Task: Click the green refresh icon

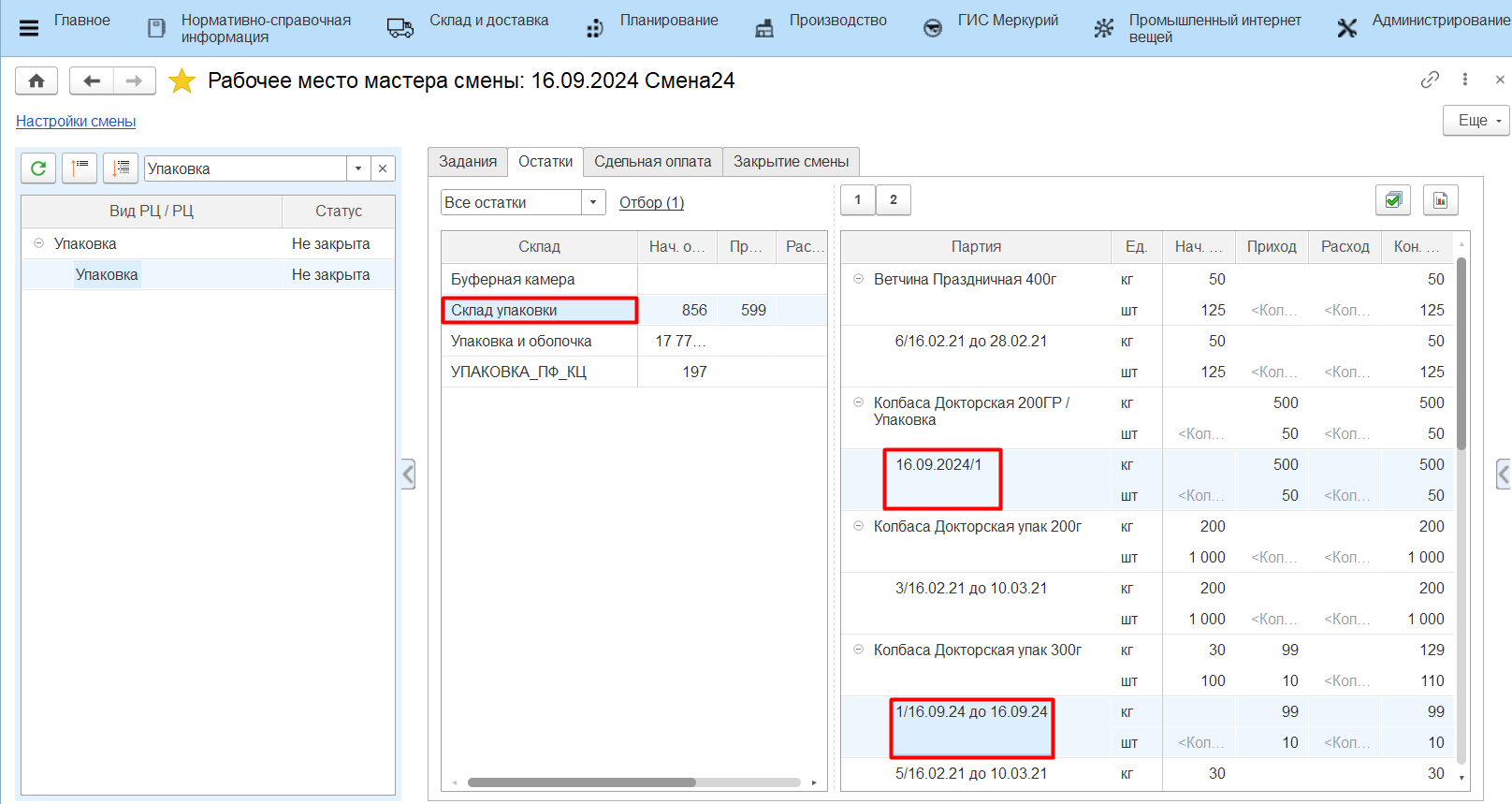Action: coord(38,168)
